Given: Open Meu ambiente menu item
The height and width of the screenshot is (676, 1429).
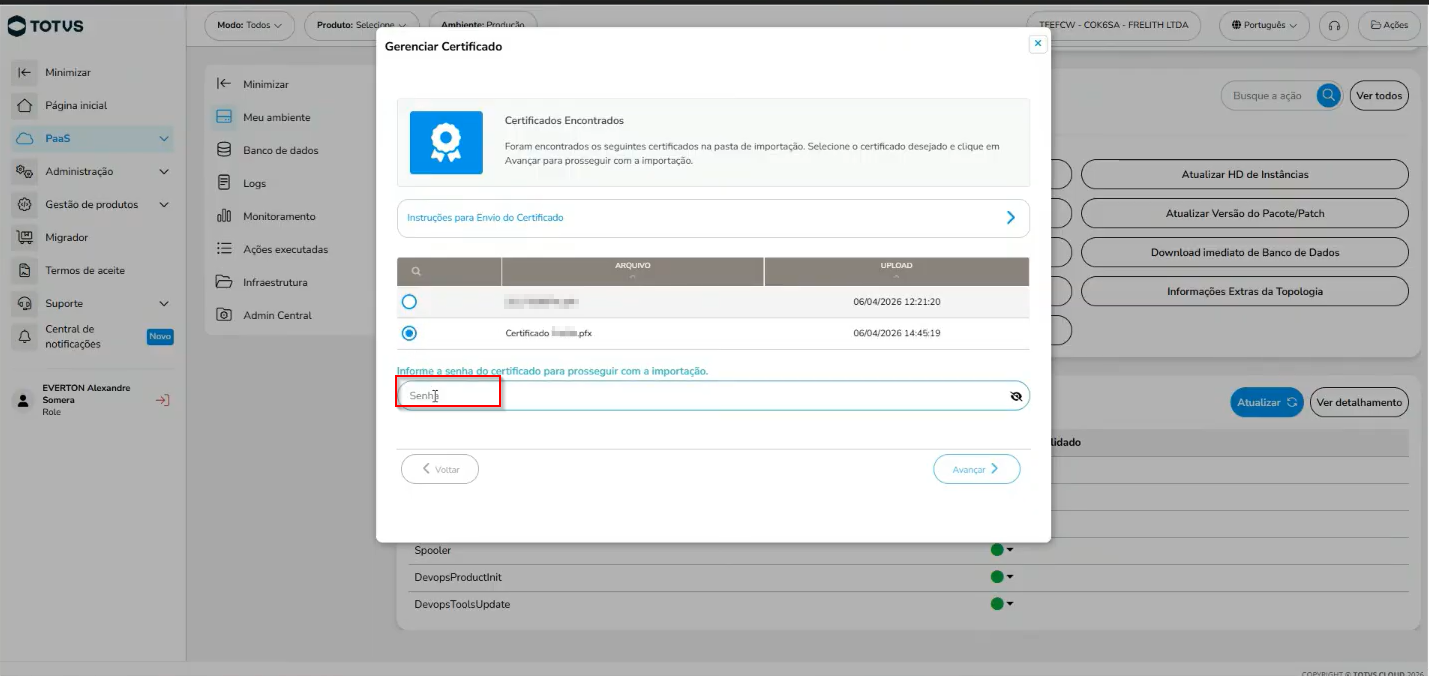Looking at the screenshot, I should [x=276, y=117].
